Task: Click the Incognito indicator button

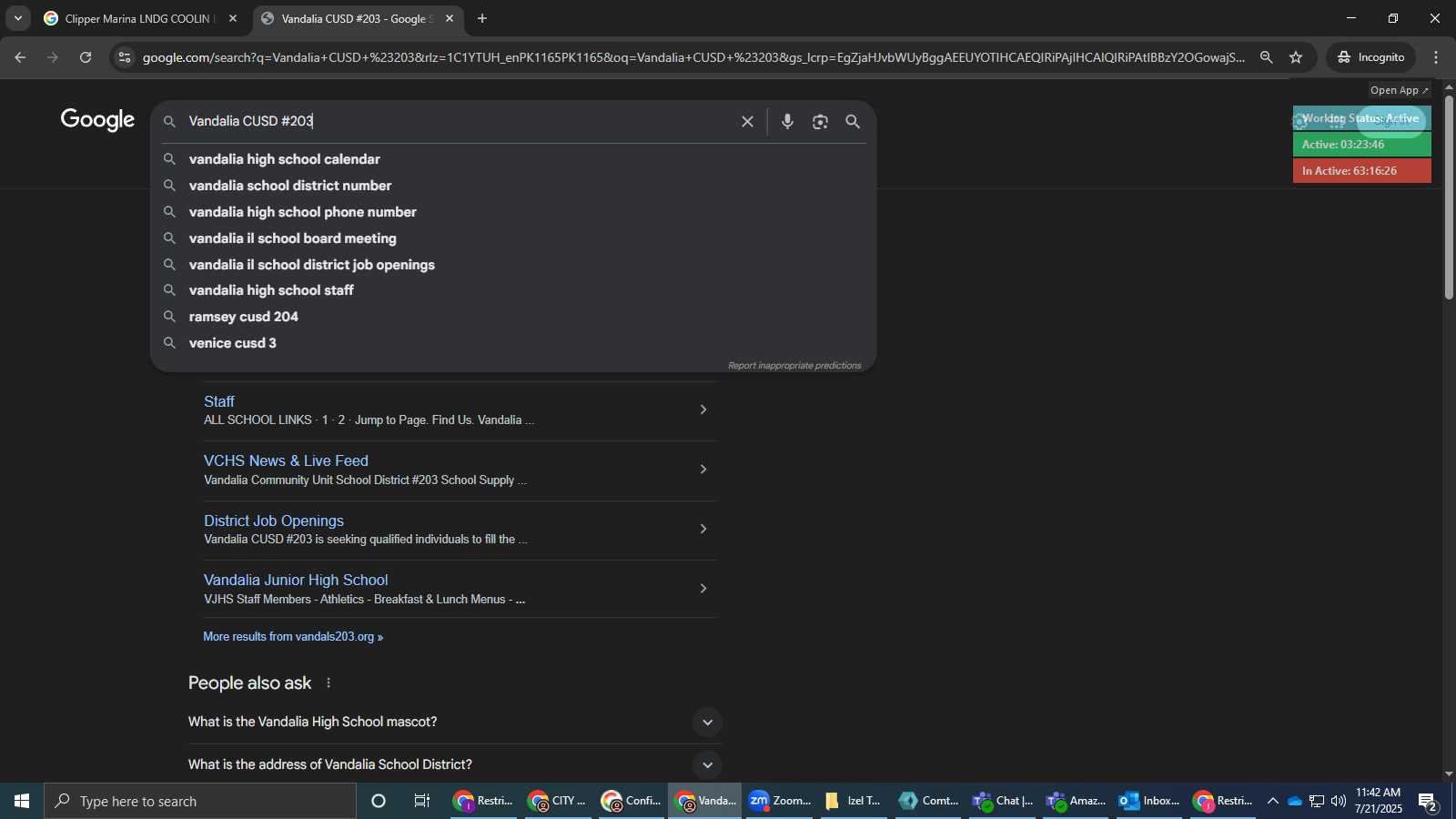Action: coord(1370,57)
